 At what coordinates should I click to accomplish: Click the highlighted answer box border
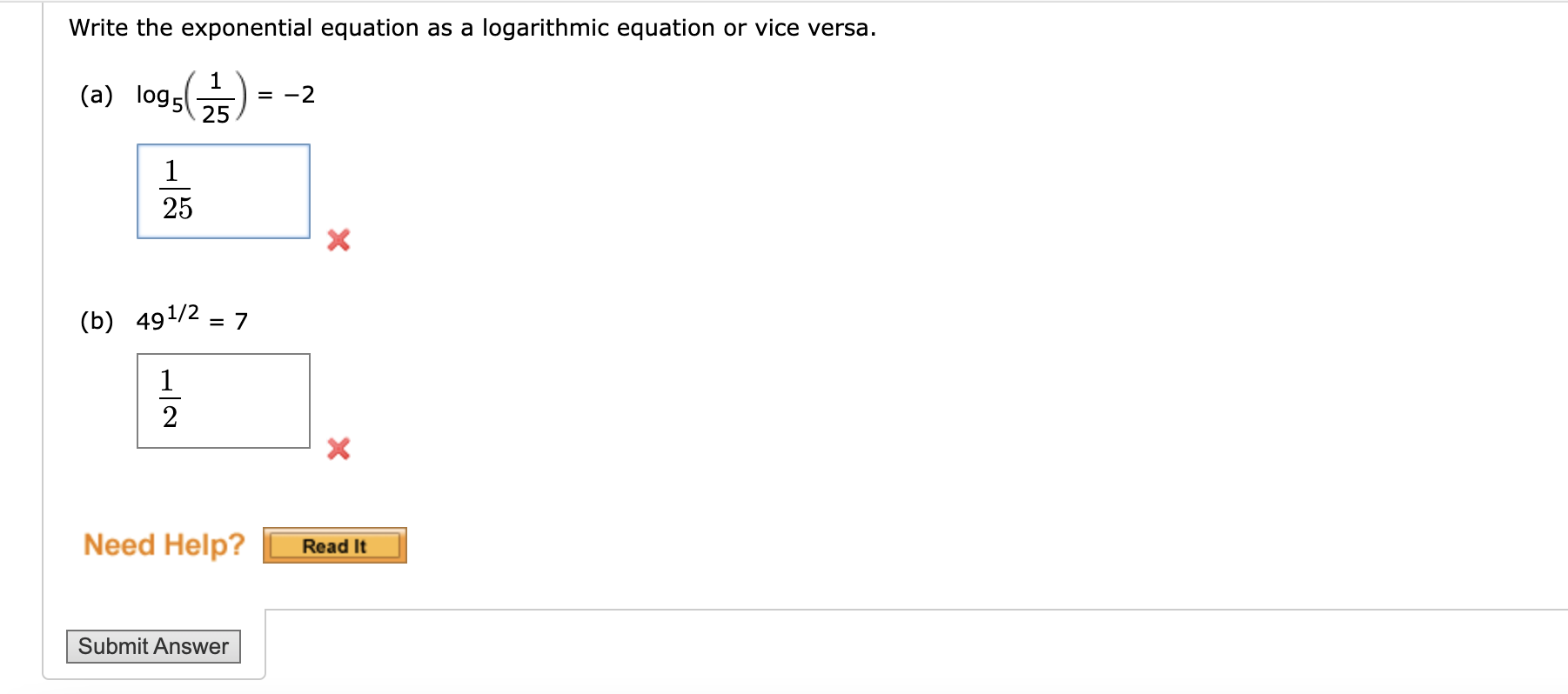tap(223, 149)
